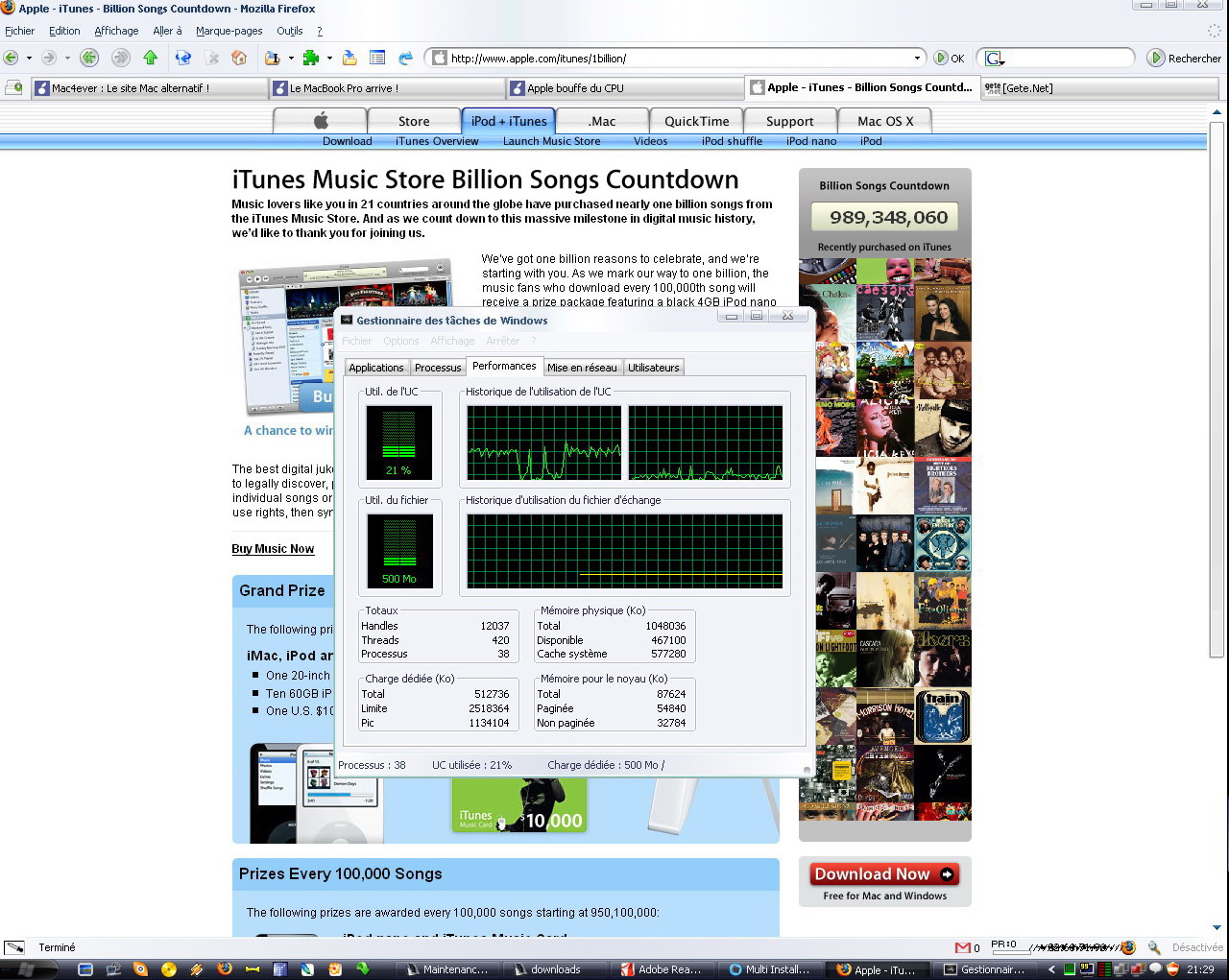1229x980 pixels.
Task: Click the Gmail notifier icon in status bar
Action: tap(963, 947)
